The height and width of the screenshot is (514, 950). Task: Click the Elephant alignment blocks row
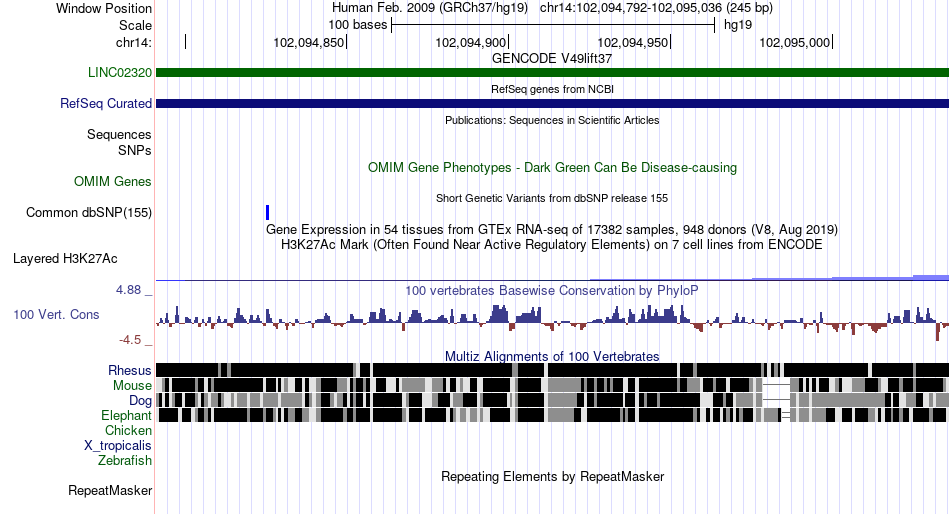coord(553,415)
